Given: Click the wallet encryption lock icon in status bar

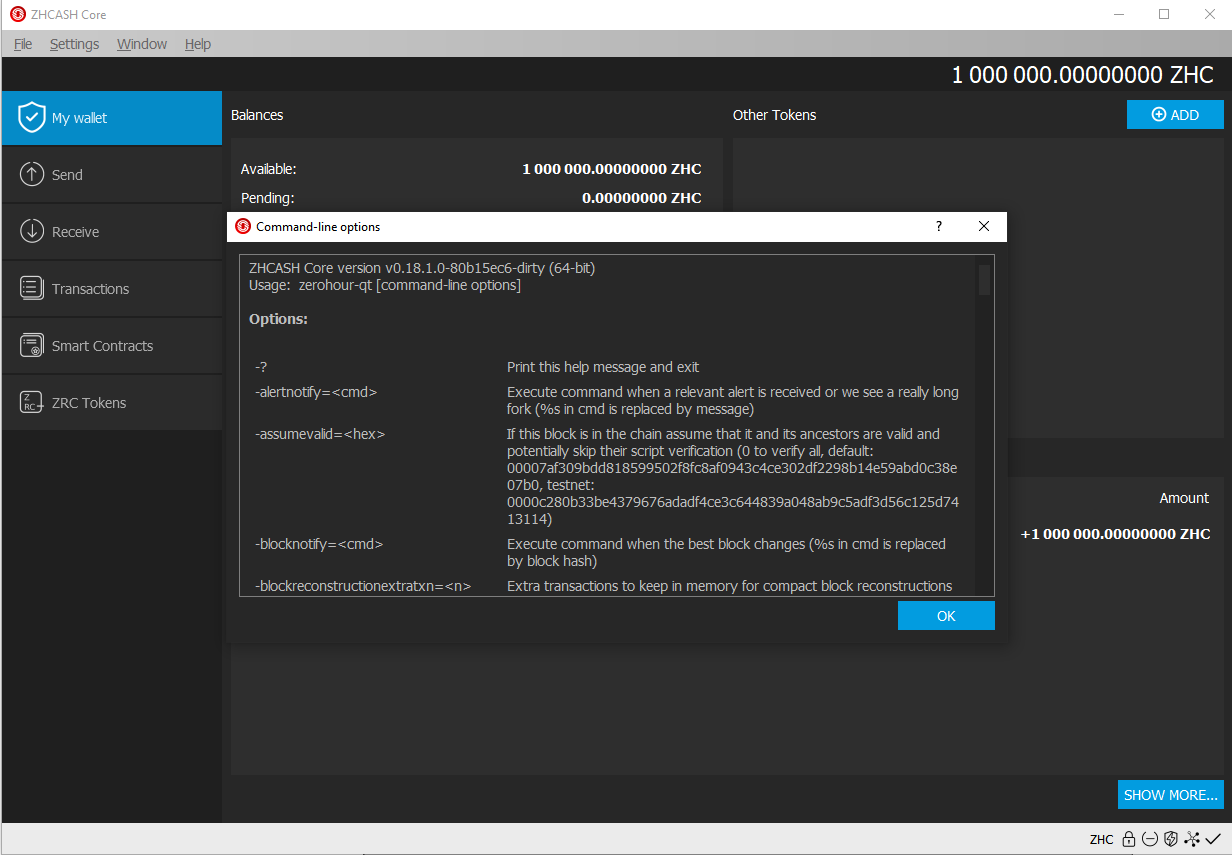Looking at the screenshot, I should coord(1128,839).
